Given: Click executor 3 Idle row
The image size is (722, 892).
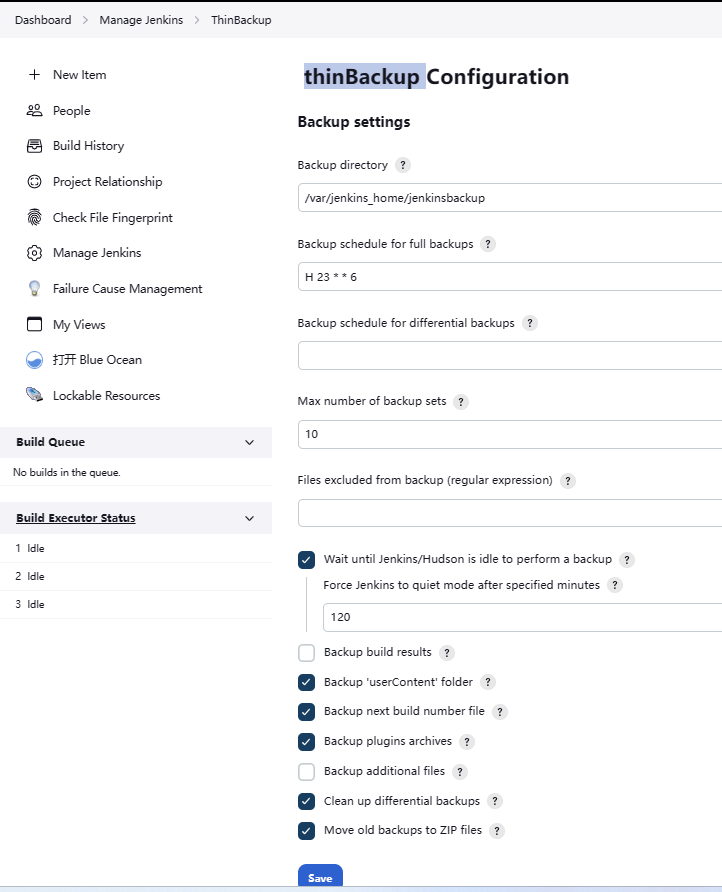Looking at the screenshot, I should coord(136,605).
